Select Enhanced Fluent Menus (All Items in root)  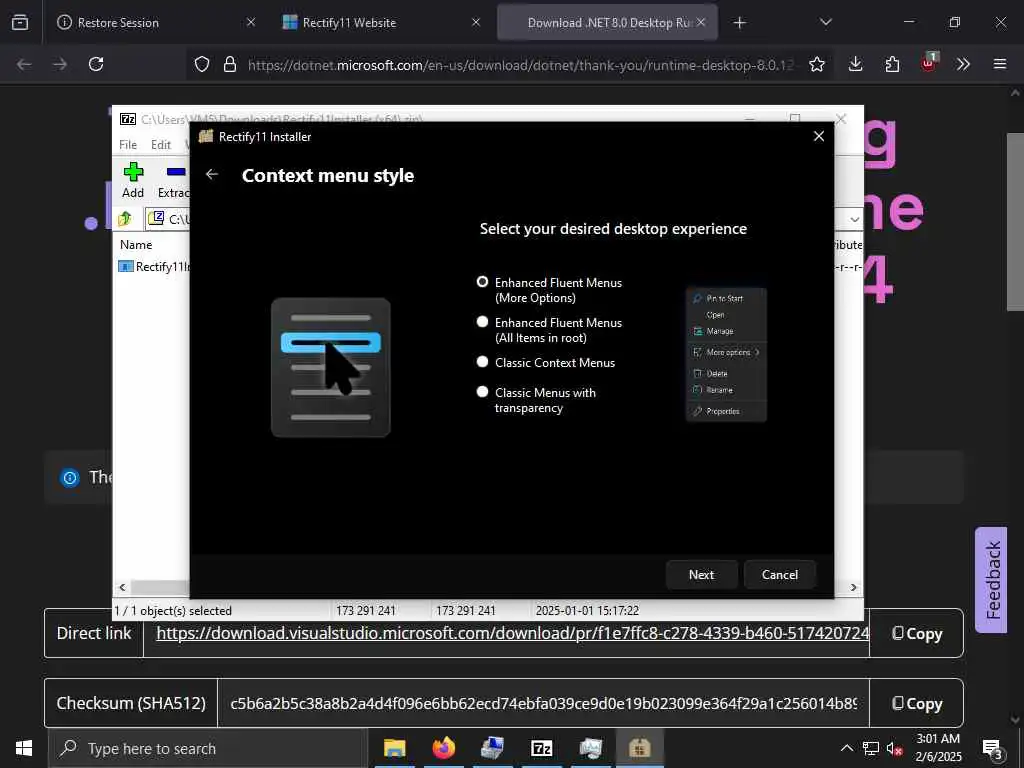tap(483, 322)
